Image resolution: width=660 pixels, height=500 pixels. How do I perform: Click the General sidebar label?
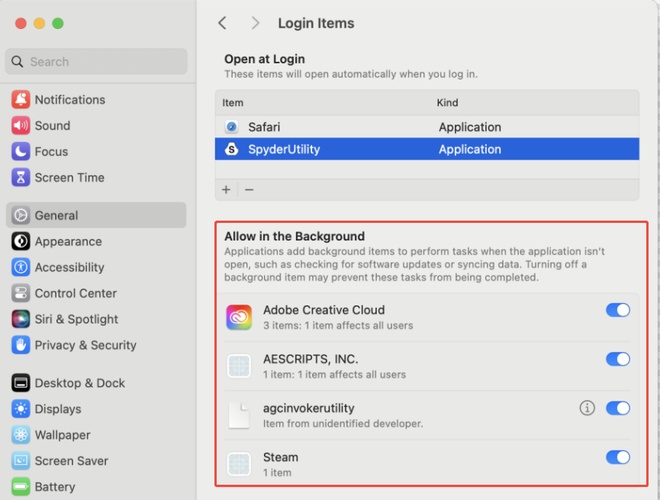pyautogui.click(x=56, y=215)
